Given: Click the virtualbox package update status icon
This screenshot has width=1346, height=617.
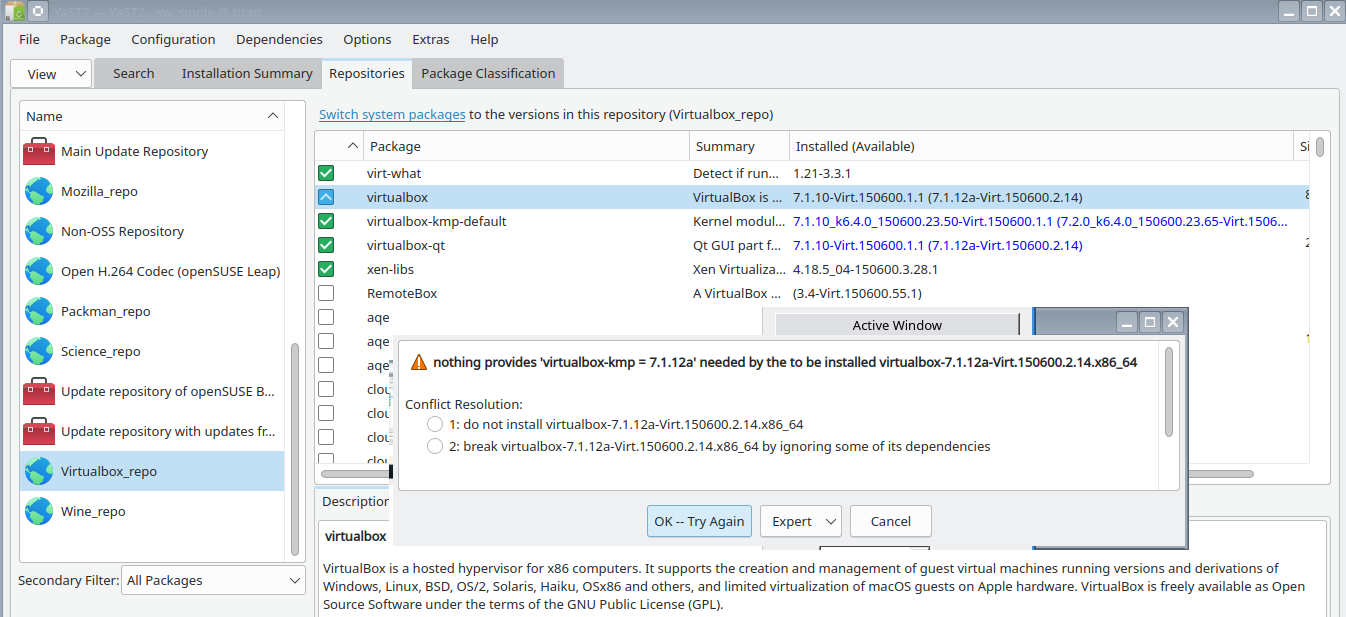Looking at the screenshot, I should point(326,198).
